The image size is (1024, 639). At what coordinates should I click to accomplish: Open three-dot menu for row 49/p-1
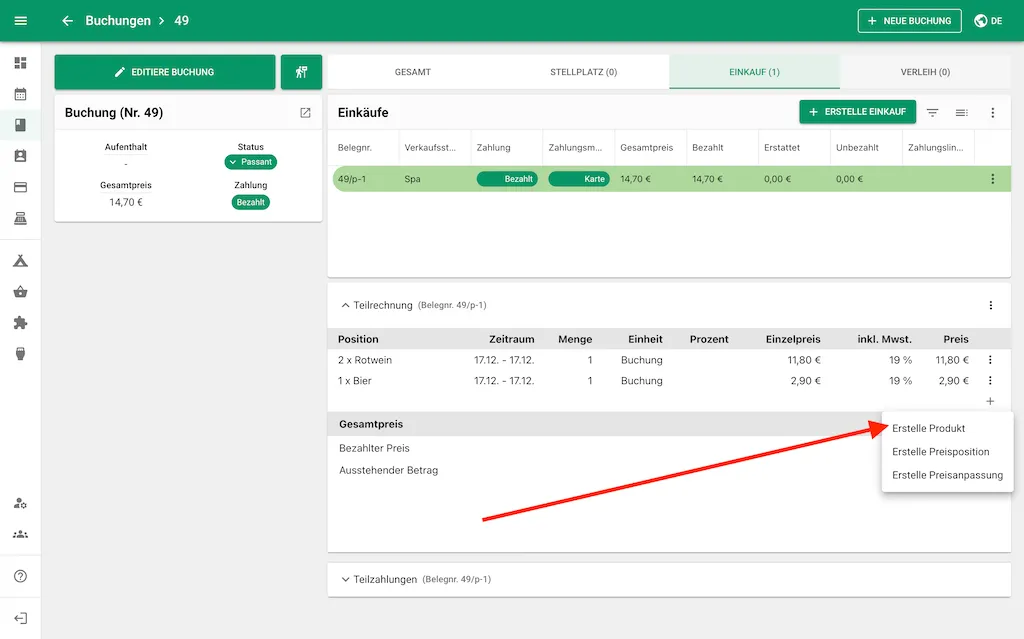click(x=993, y=178)
